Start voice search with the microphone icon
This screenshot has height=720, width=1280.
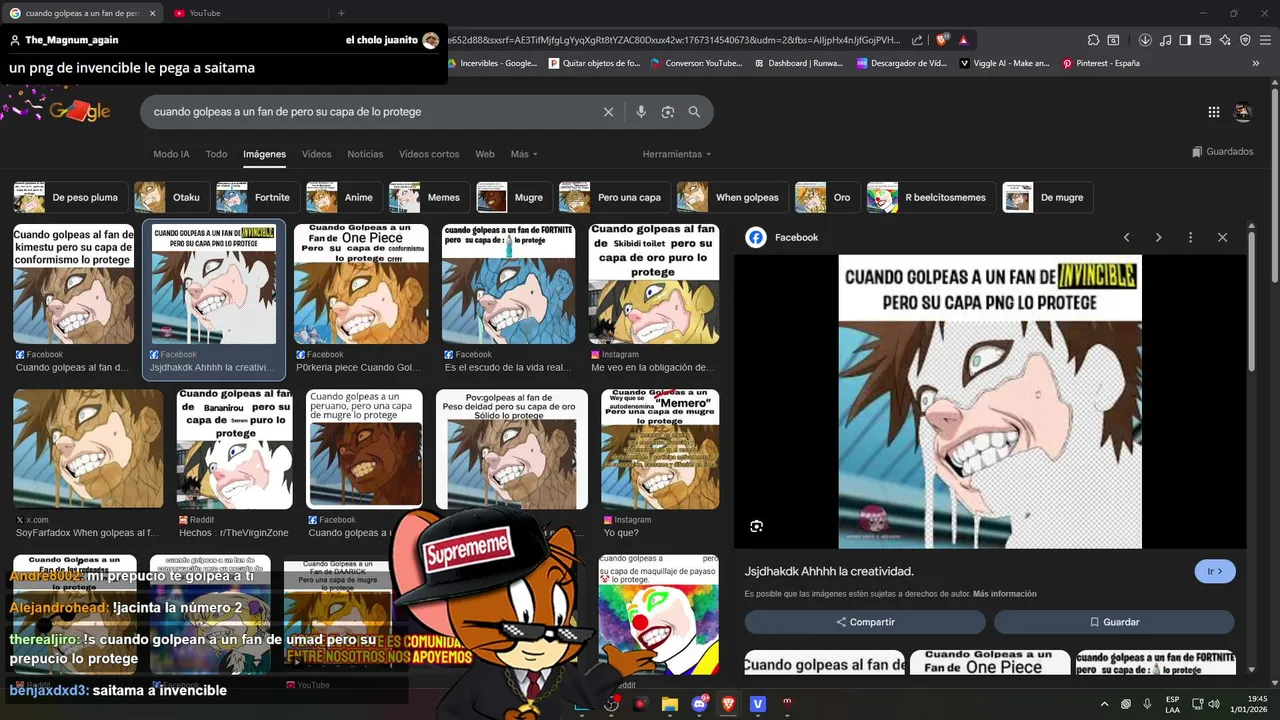[641, 112]
